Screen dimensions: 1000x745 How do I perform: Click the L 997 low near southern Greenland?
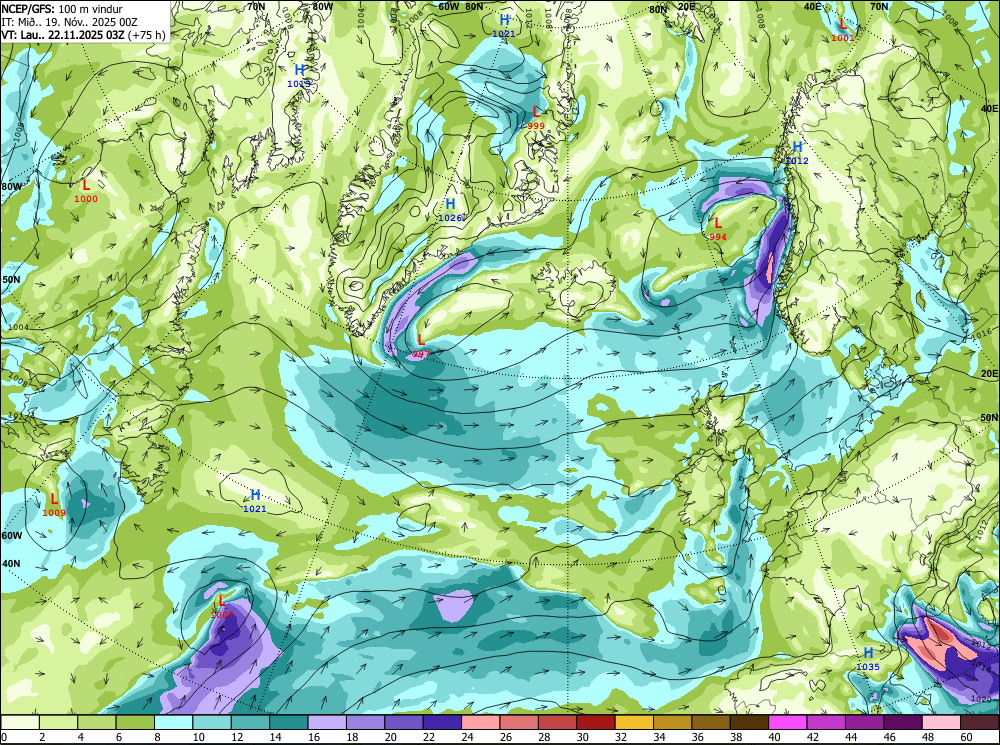pyautogui.click(x=421, y=345)
